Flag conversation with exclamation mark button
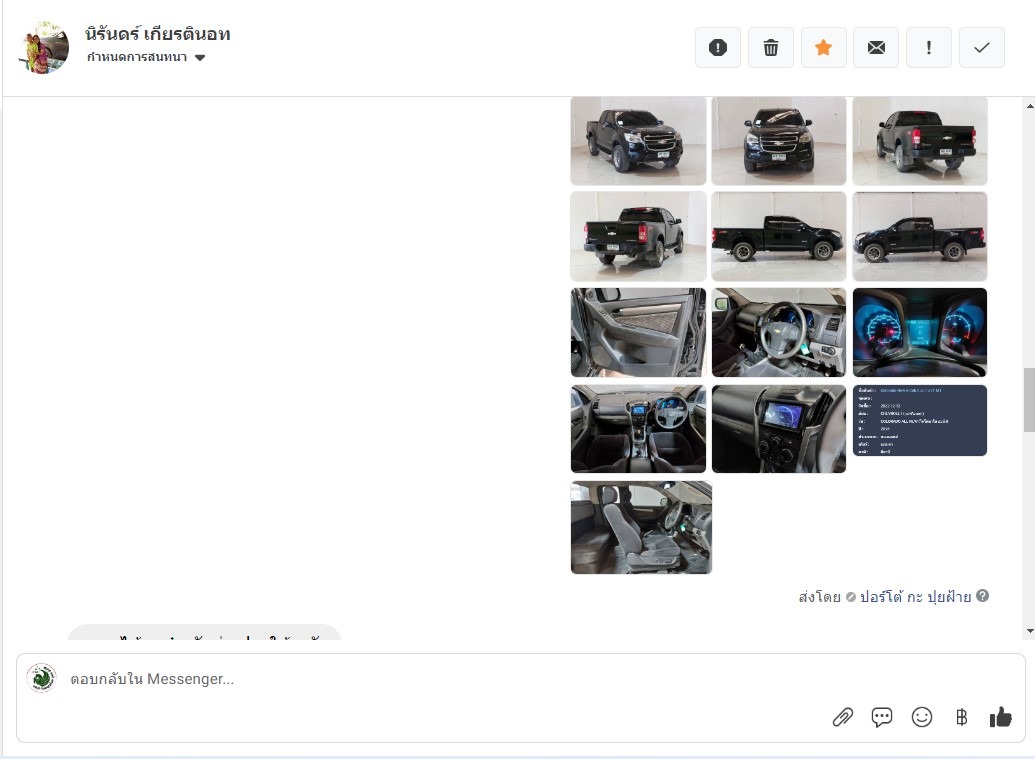This screenshot has width=1035, height=759. tap(929, 48)
